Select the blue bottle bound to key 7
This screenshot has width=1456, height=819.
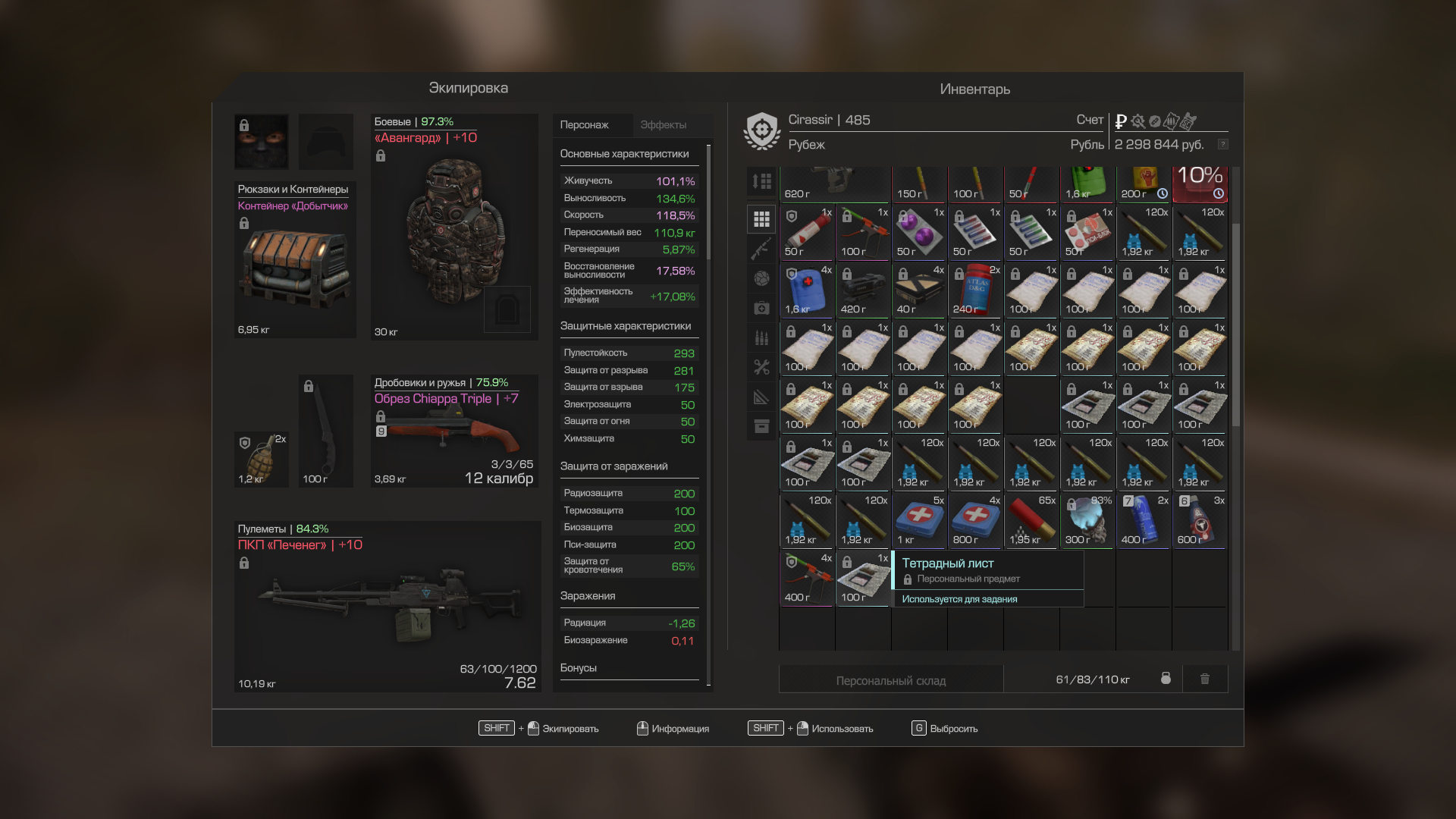coord(1144,521)
